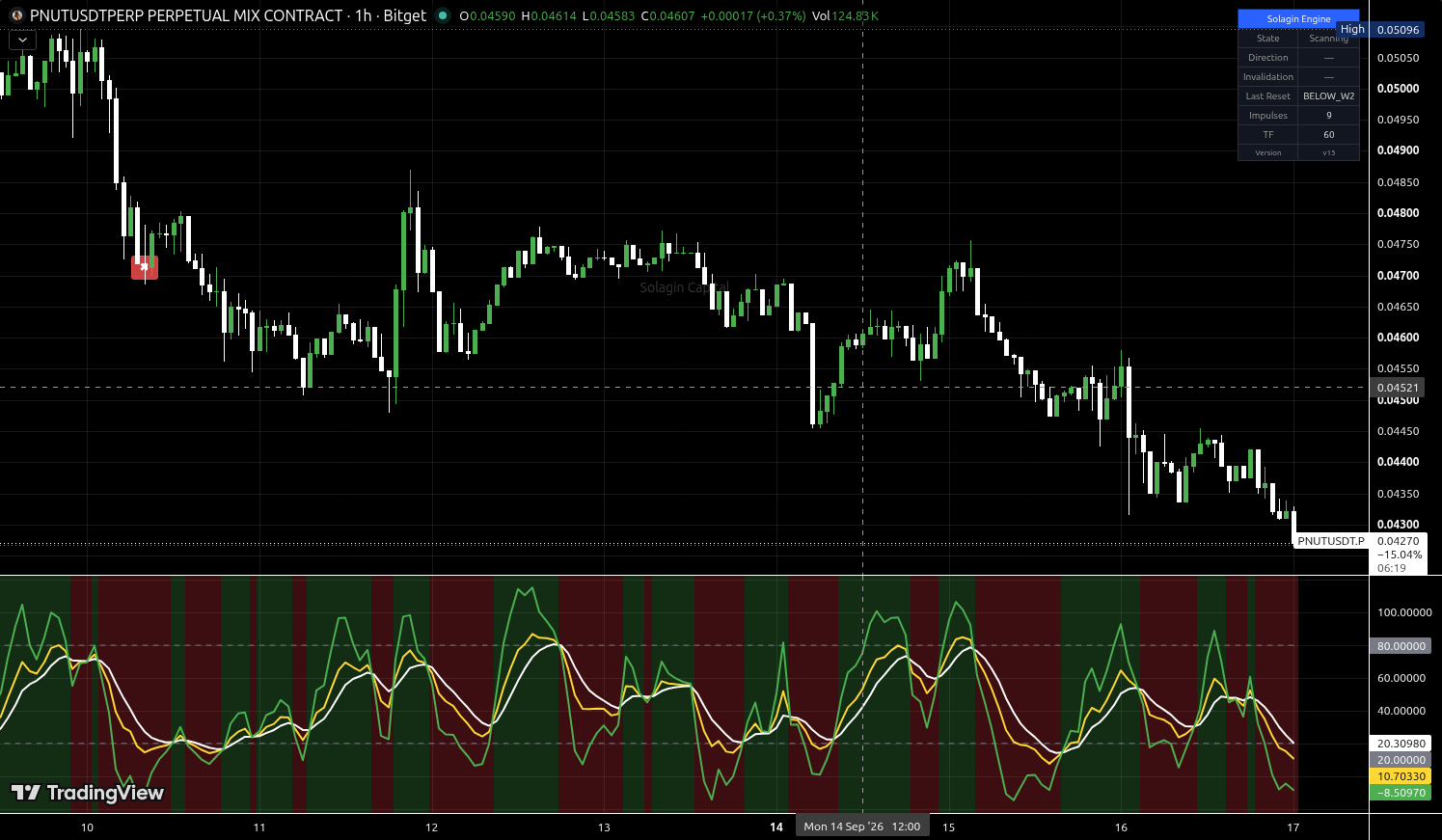
Task: Click the PNUT coin symbol icon
Action: [15, 15]
